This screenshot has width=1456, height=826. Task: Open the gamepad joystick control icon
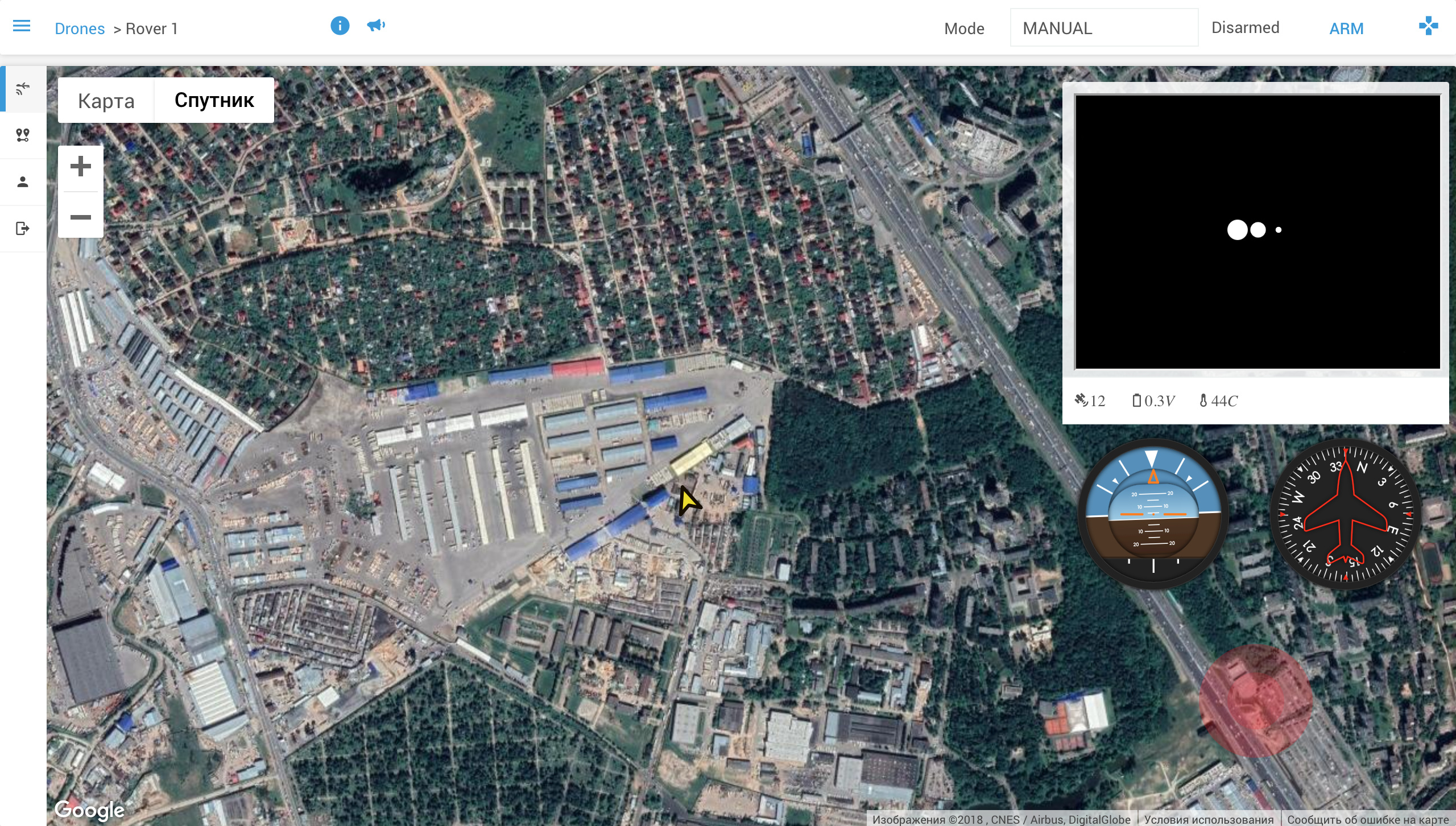[1428, 26]
